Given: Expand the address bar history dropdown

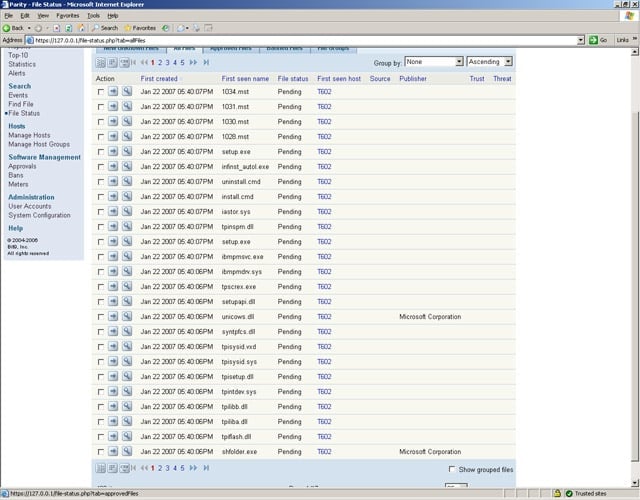Looking at the screenshot, I should [581, 40].
